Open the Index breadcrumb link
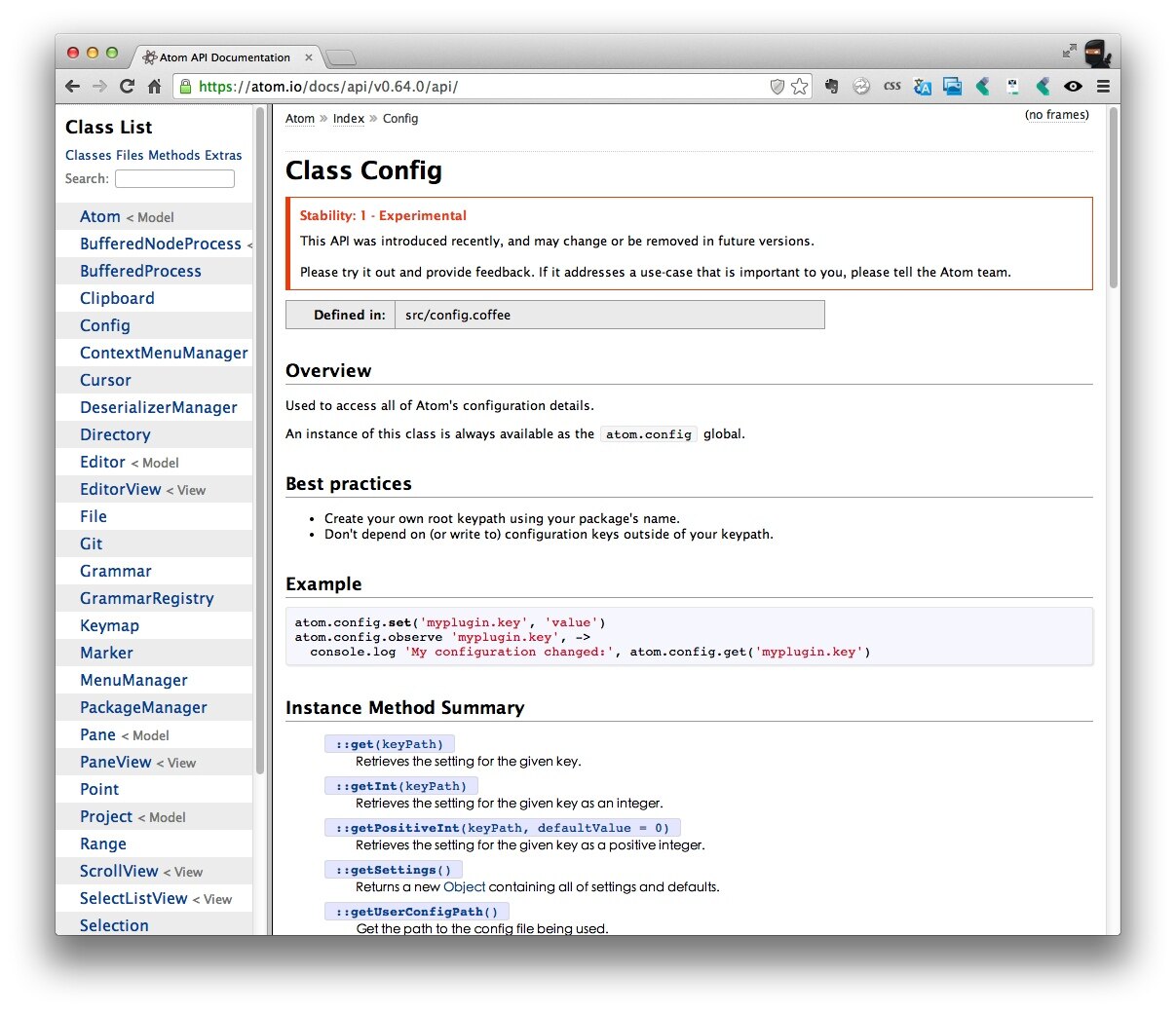 349,119
